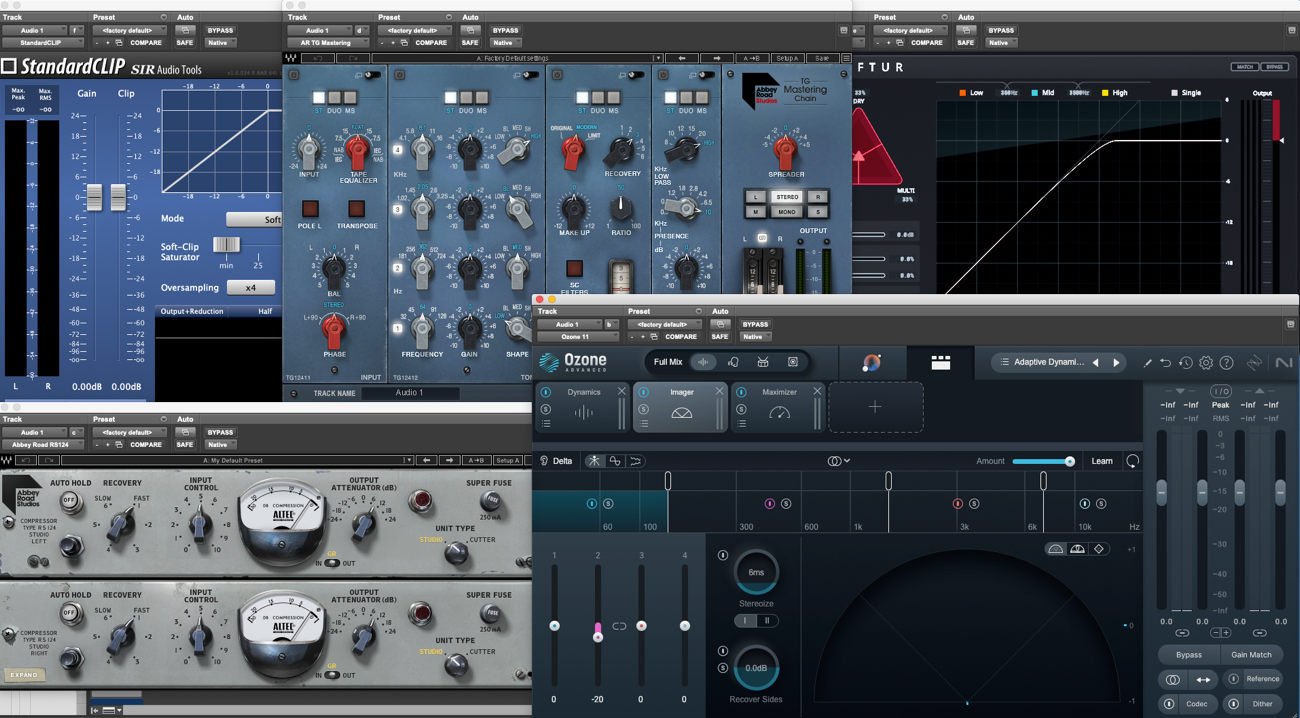Remove the Dynamics module with its X
1300x718 pixels.
[x=622, y=391]
